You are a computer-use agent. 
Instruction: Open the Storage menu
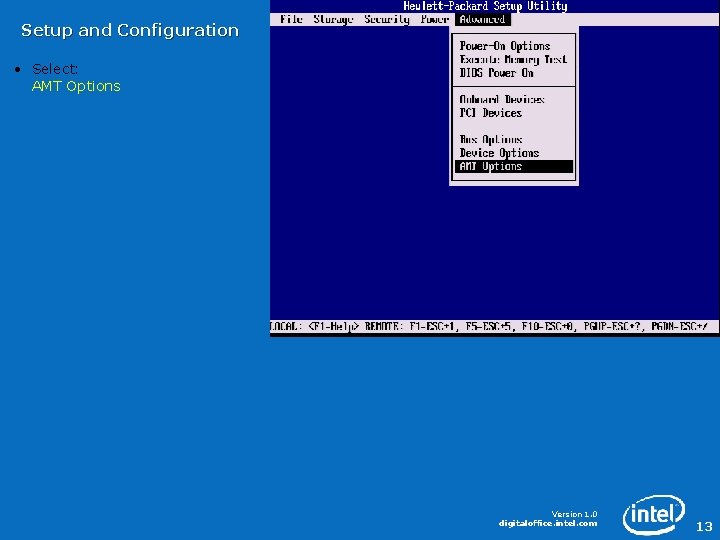point(333,19)
